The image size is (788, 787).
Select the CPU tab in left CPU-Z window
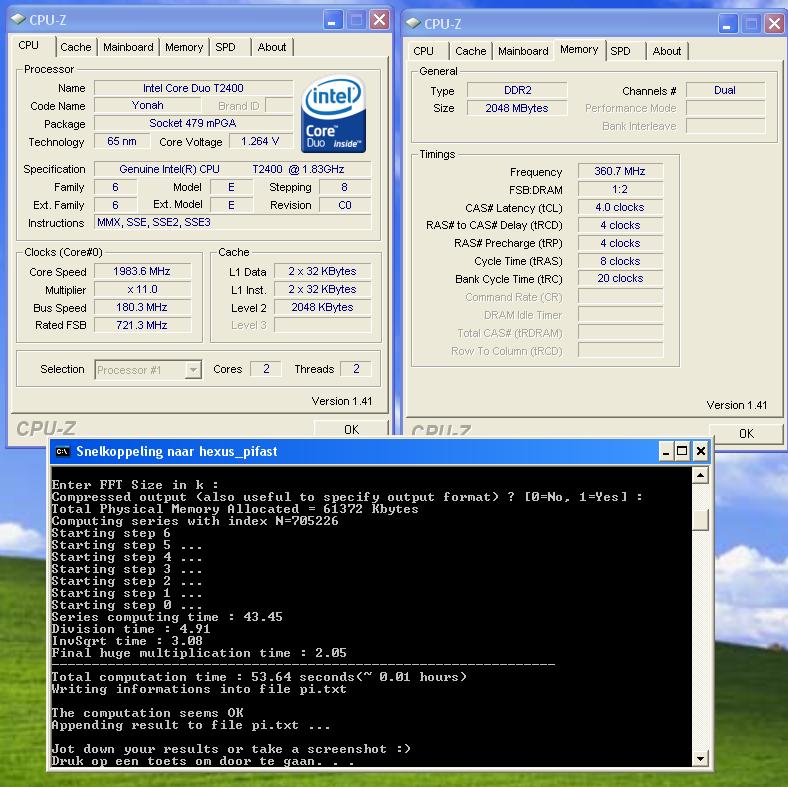(29, 45)
